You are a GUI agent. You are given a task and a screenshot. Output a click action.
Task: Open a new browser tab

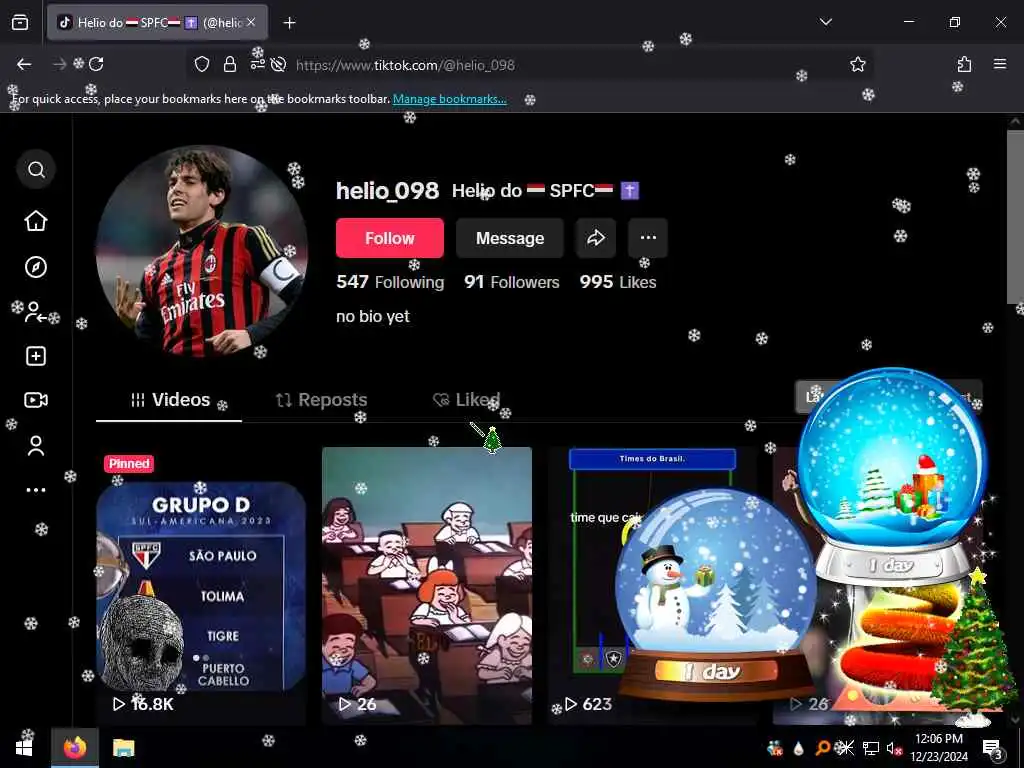(x=289, y=23)
